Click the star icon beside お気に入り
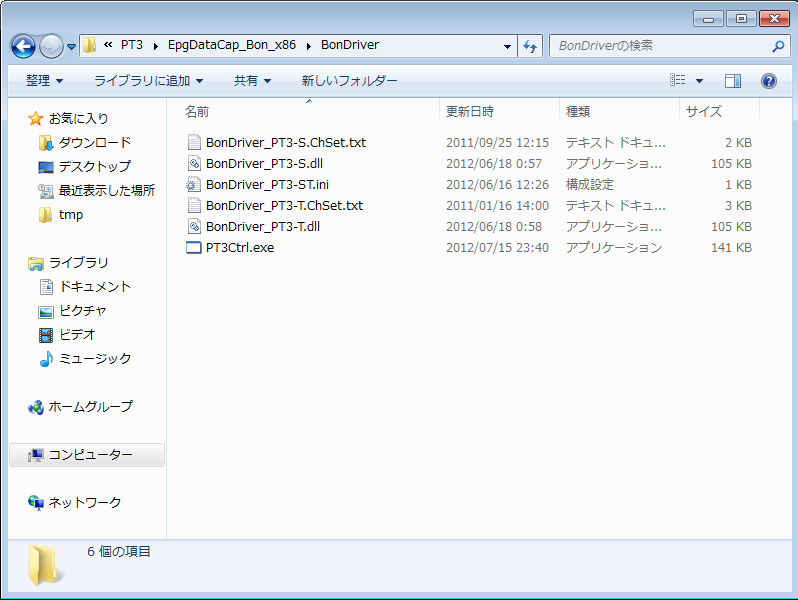The height and width of the screenshot is (600, 798). [36, 119]
